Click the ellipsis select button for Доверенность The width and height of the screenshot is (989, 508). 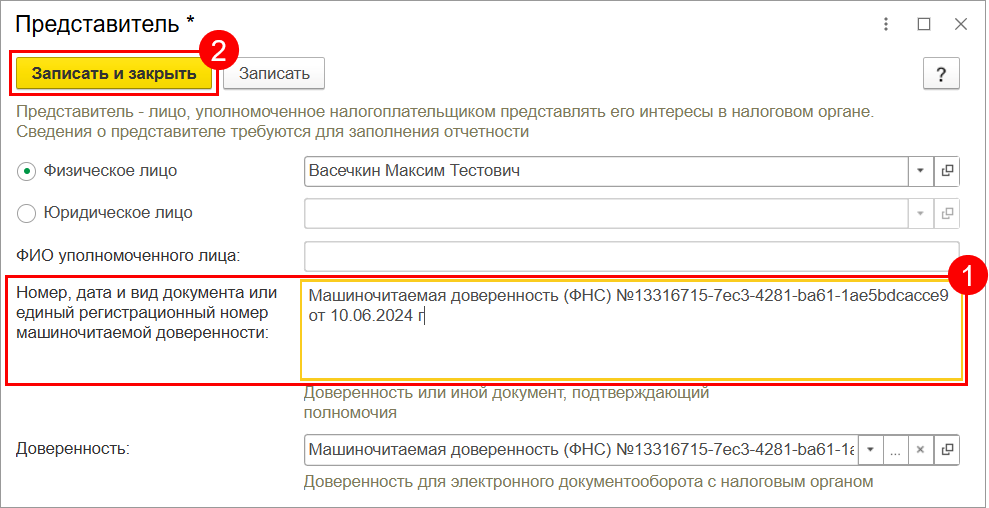point(895,449)
